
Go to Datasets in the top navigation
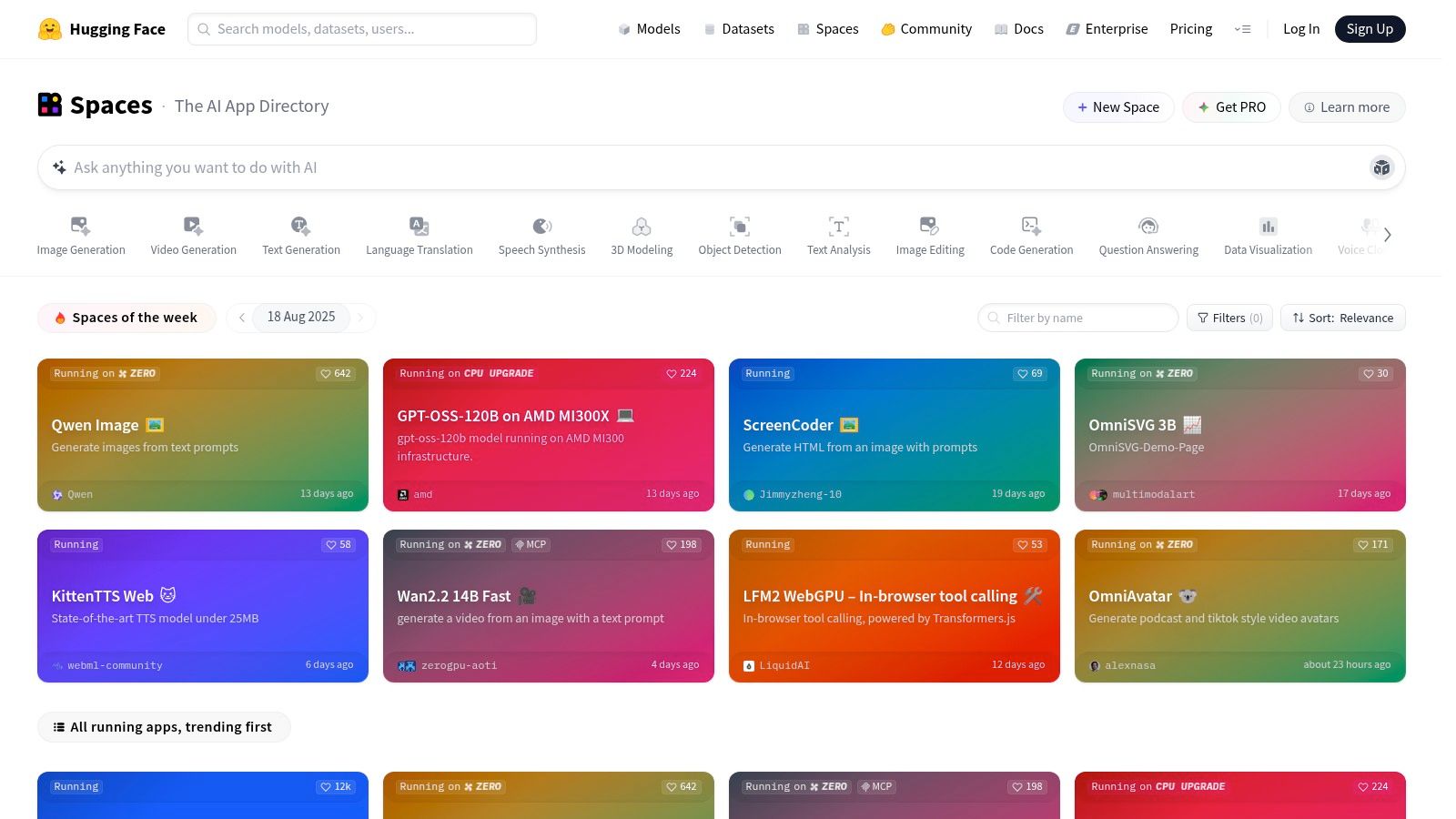point(738,29)
